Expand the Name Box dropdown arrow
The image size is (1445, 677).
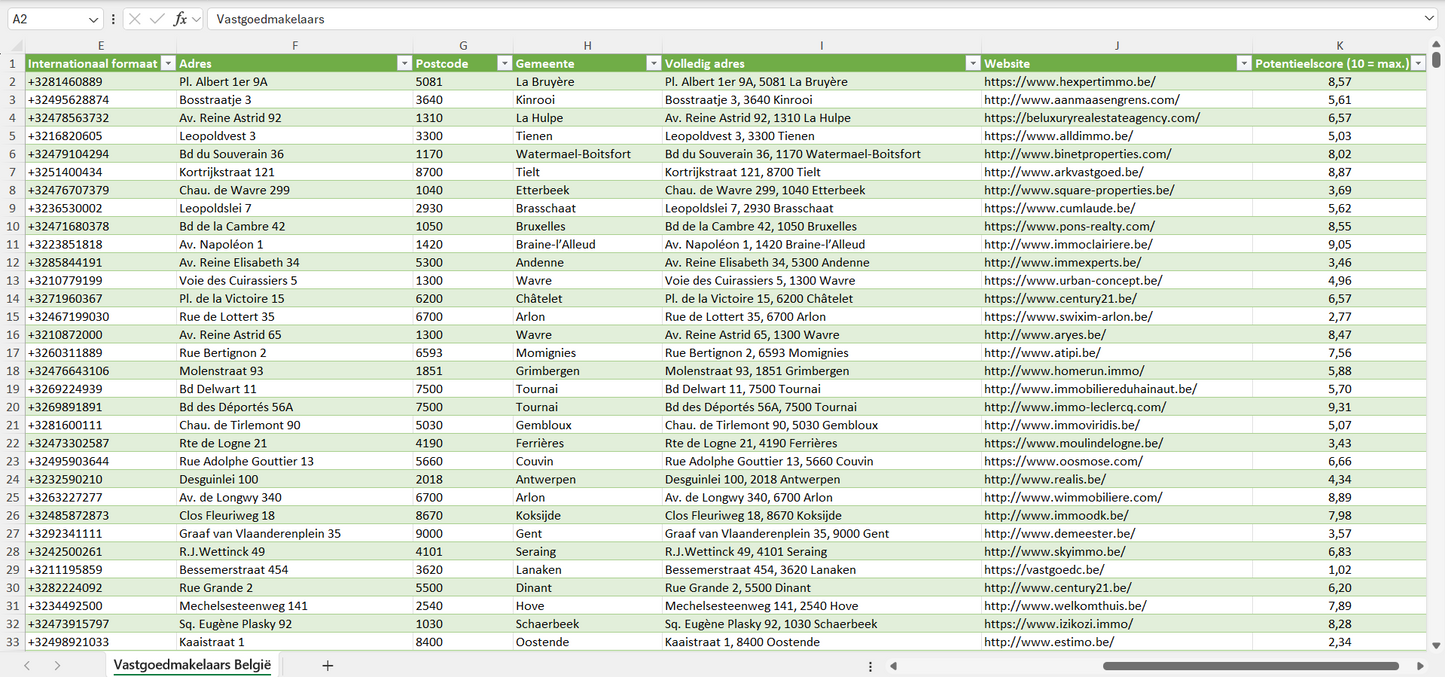coord(94,19)
